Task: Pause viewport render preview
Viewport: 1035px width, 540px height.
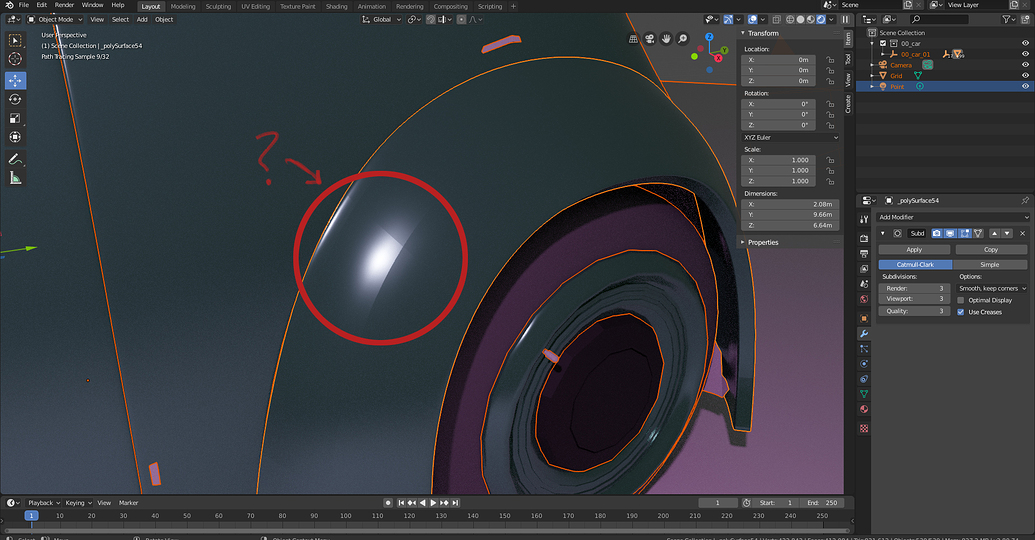Action: tap(845, 19)
